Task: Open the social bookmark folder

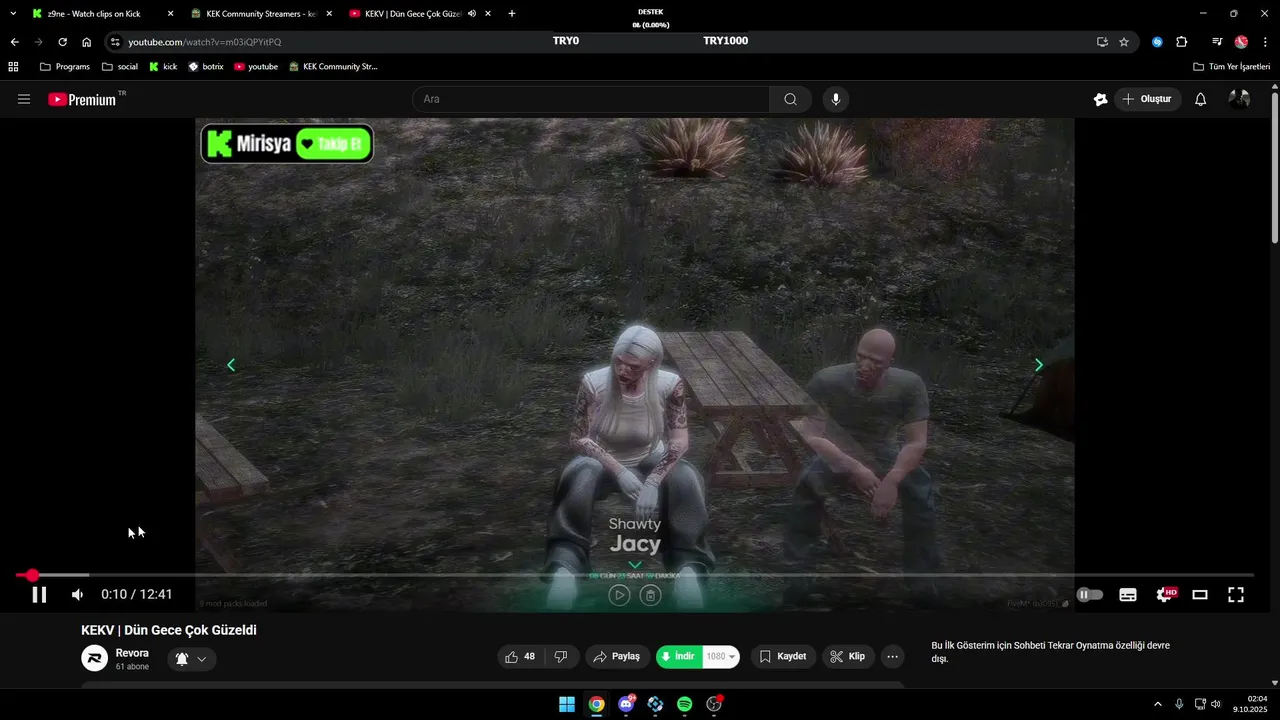Action: [120, 67]
